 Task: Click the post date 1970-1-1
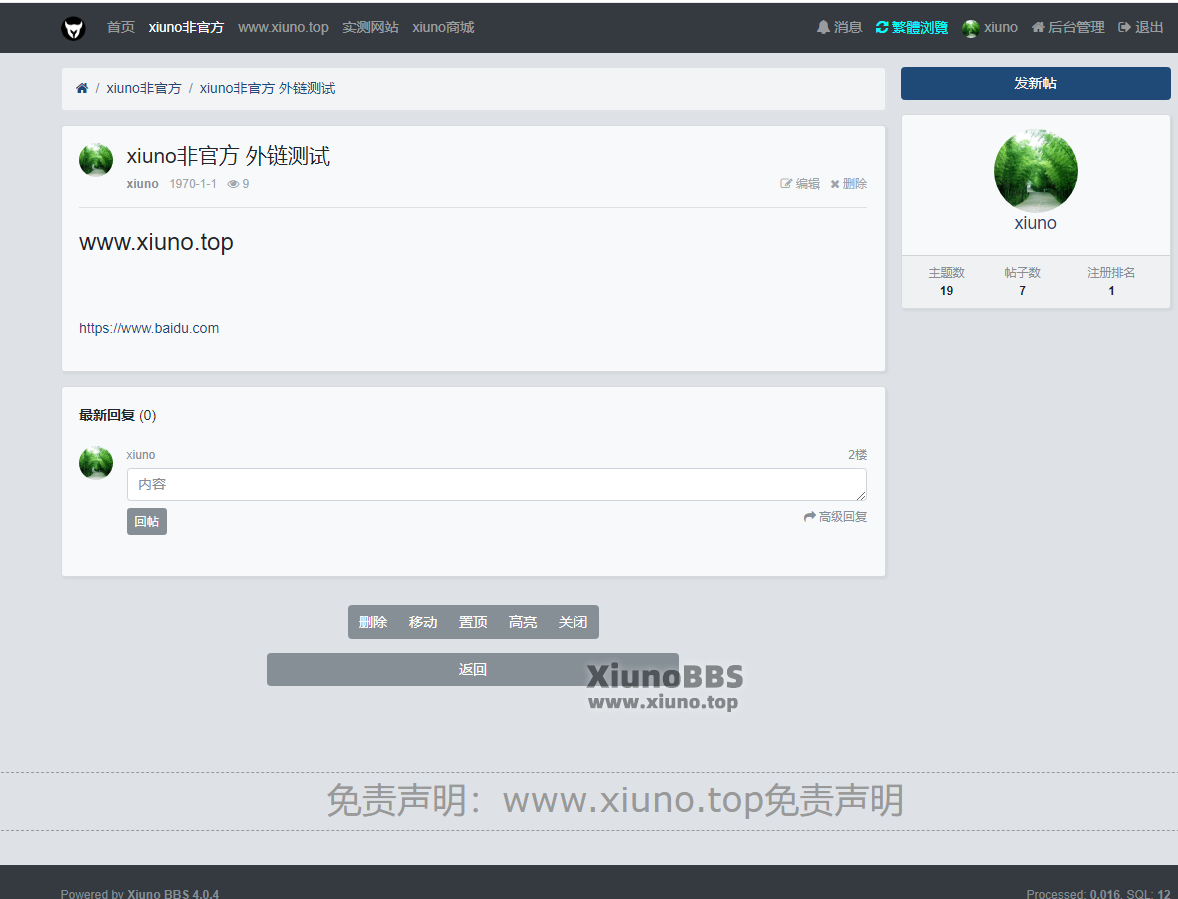pos(193,184)
